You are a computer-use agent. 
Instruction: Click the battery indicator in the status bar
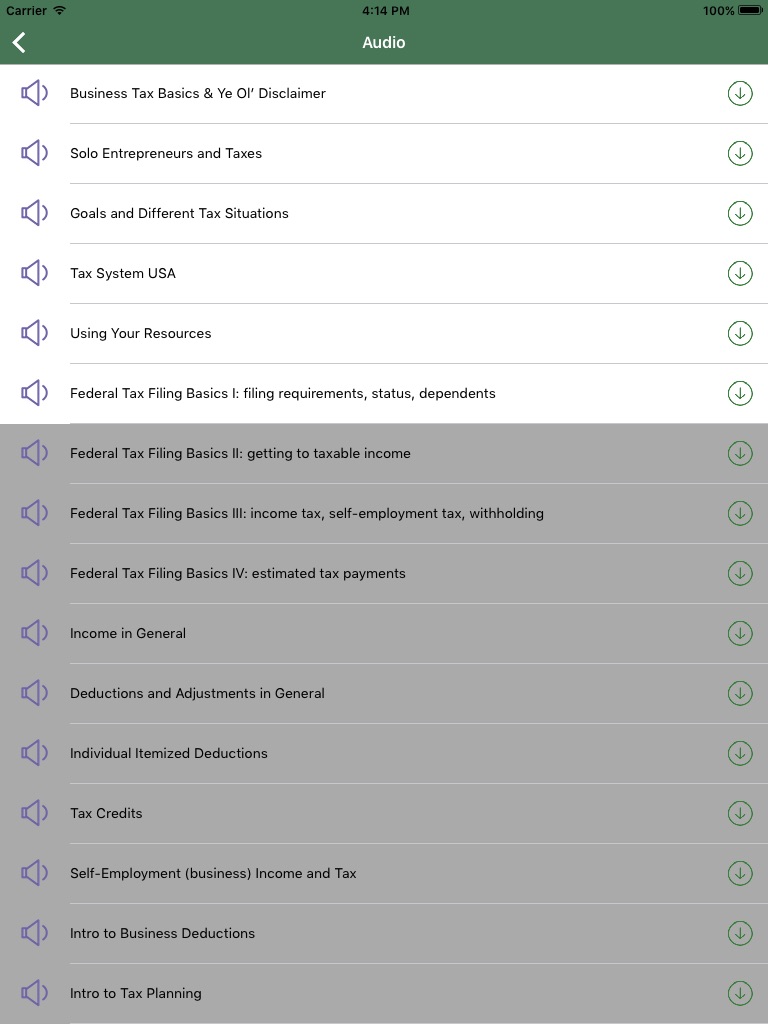[750, 11]
